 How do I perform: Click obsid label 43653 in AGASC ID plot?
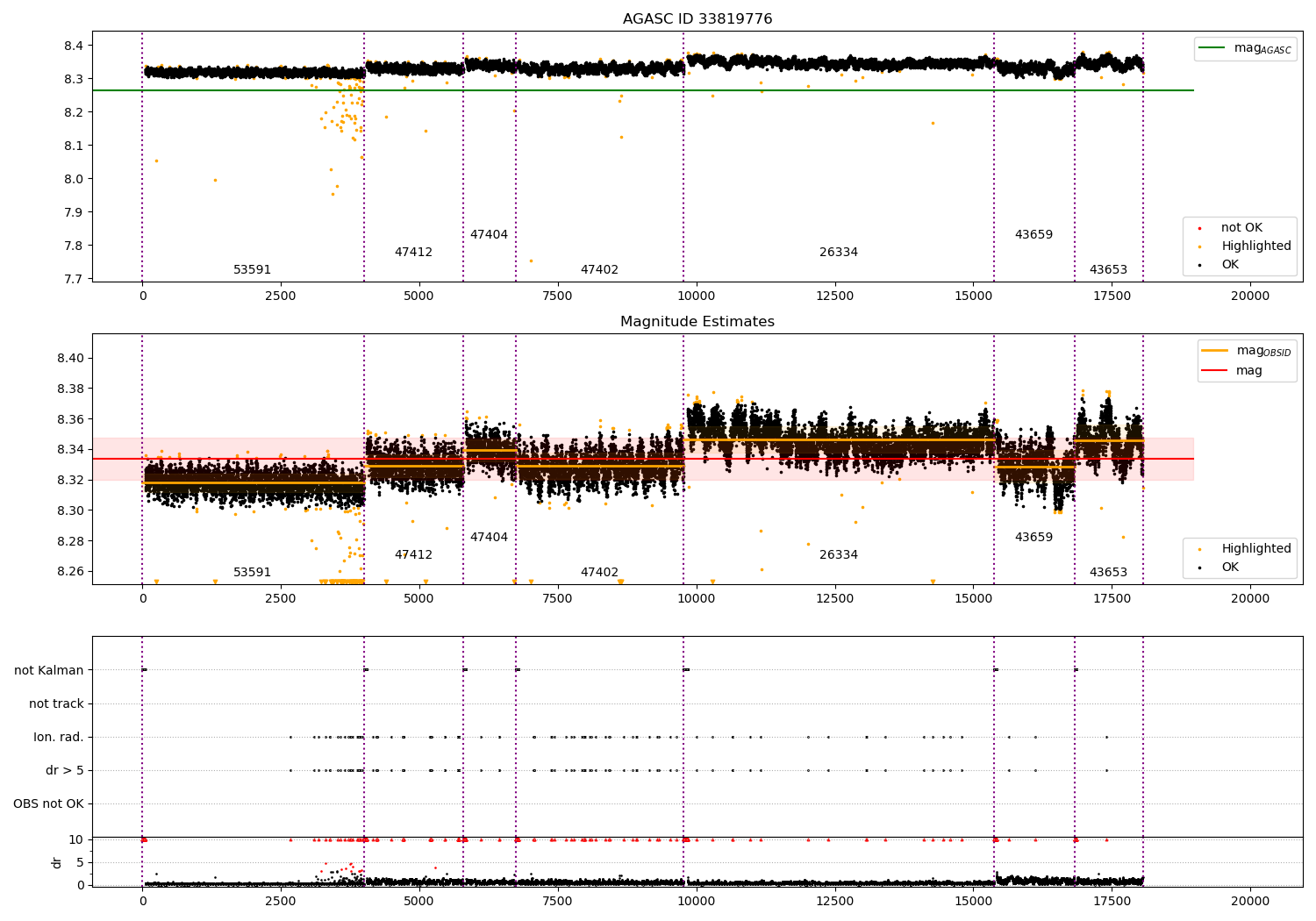1108,270
